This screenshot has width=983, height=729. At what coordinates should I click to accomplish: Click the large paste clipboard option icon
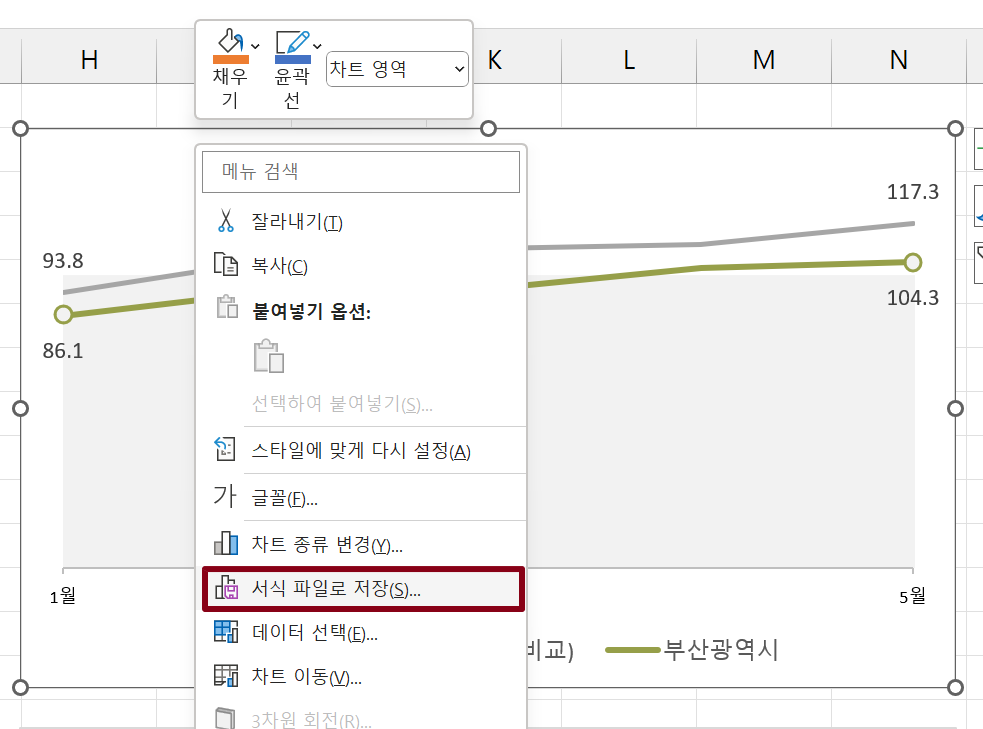click(269, 356)
